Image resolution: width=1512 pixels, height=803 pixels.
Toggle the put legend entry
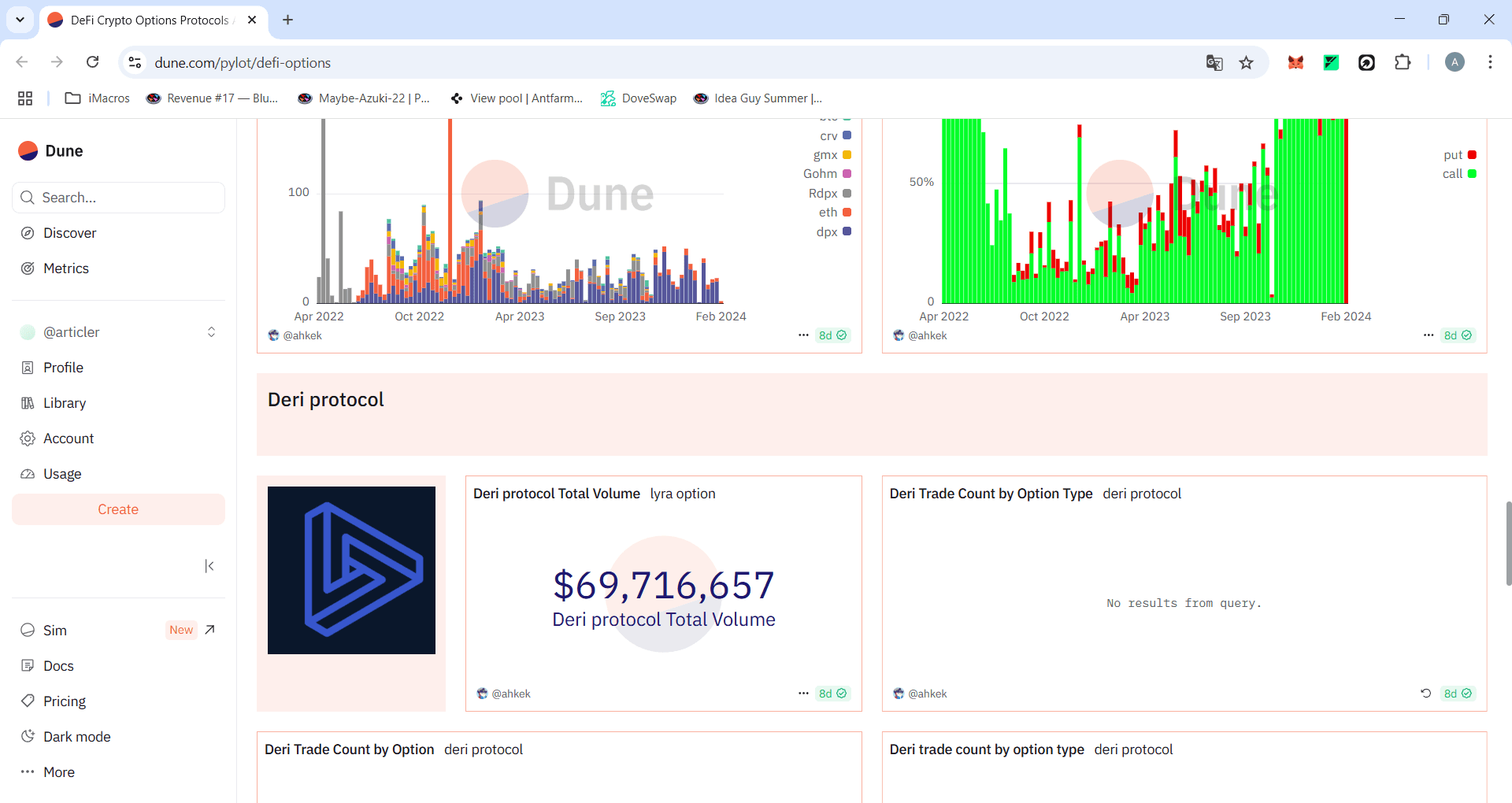1460,155
